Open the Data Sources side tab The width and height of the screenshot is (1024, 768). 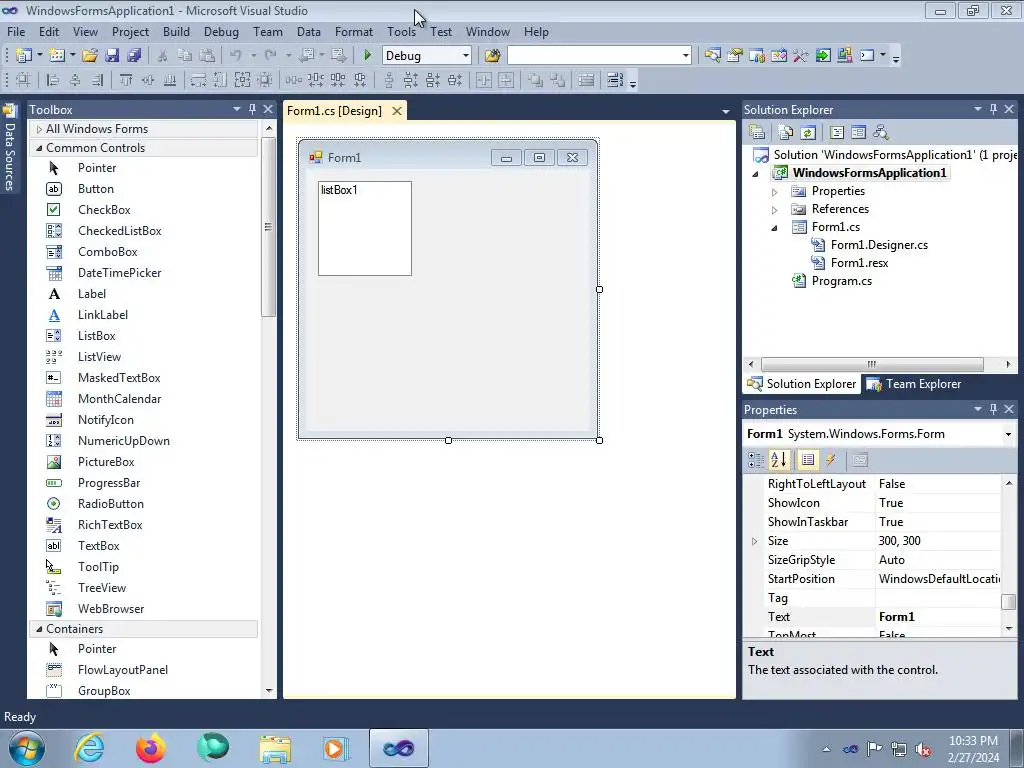click(10, 148)
